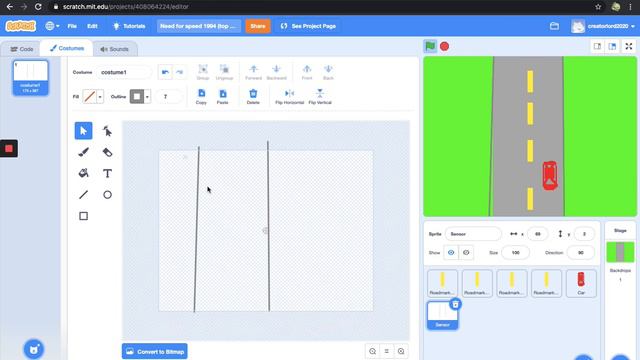Click the orange Share button
The width and height of the screenshot is (640, 360).
coord(258,26)
